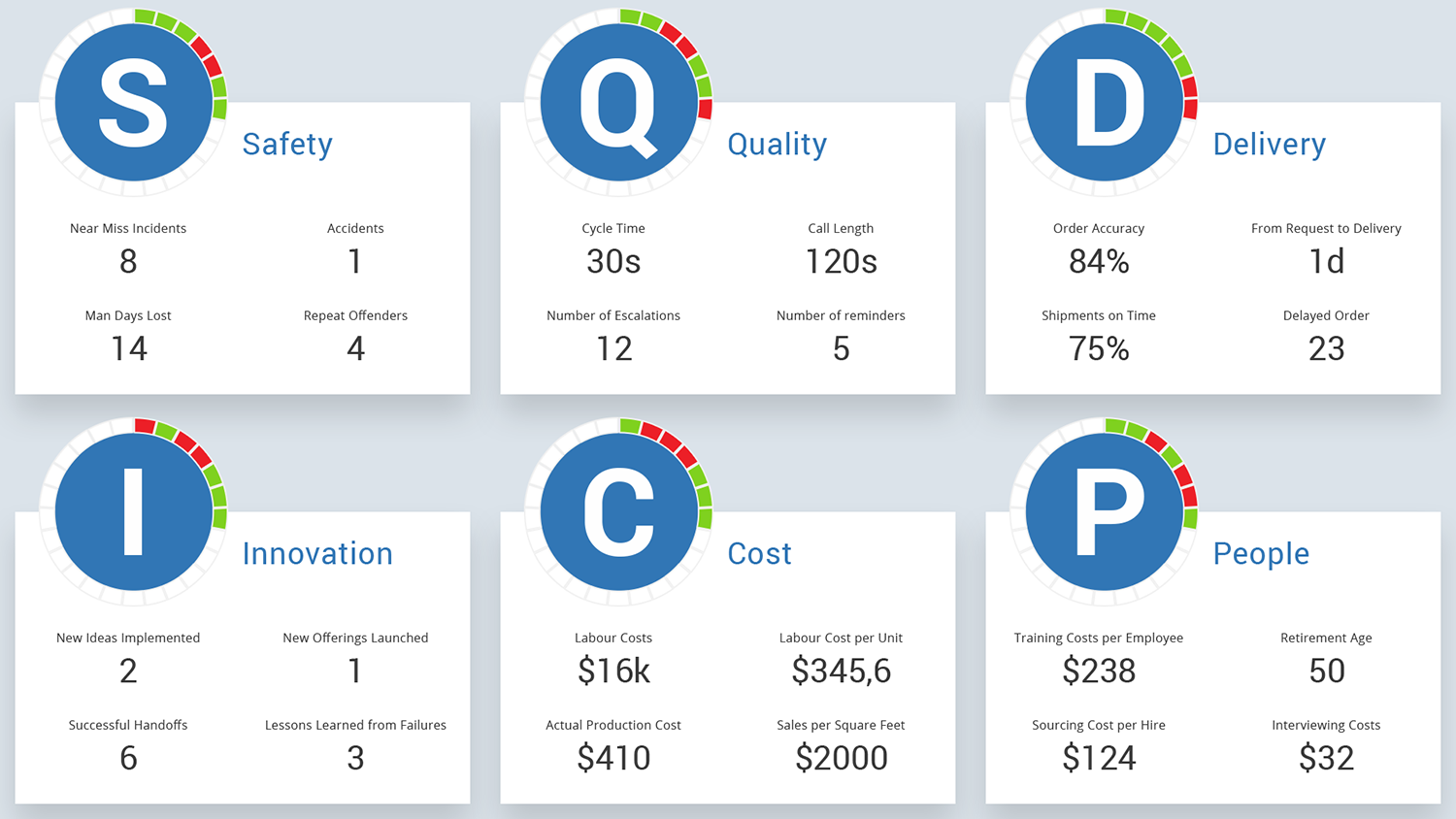
Task: Click the People card title
Action: point(1261,553)
